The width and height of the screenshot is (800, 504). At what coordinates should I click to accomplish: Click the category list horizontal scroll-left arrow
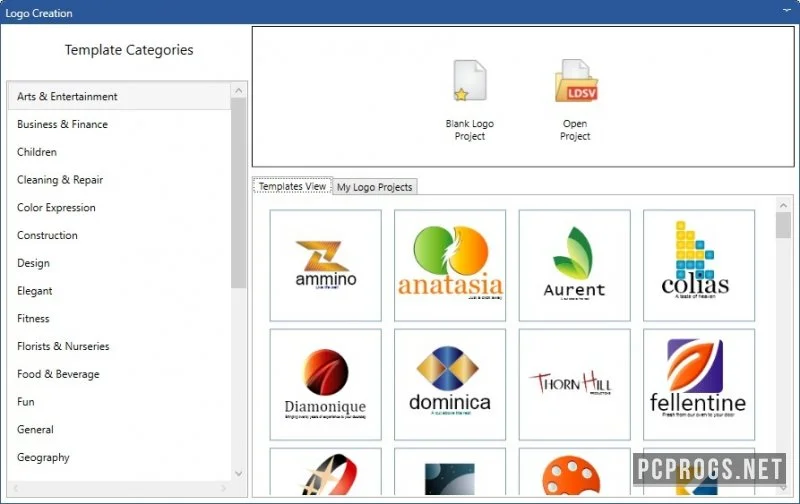tap(15, 488)
